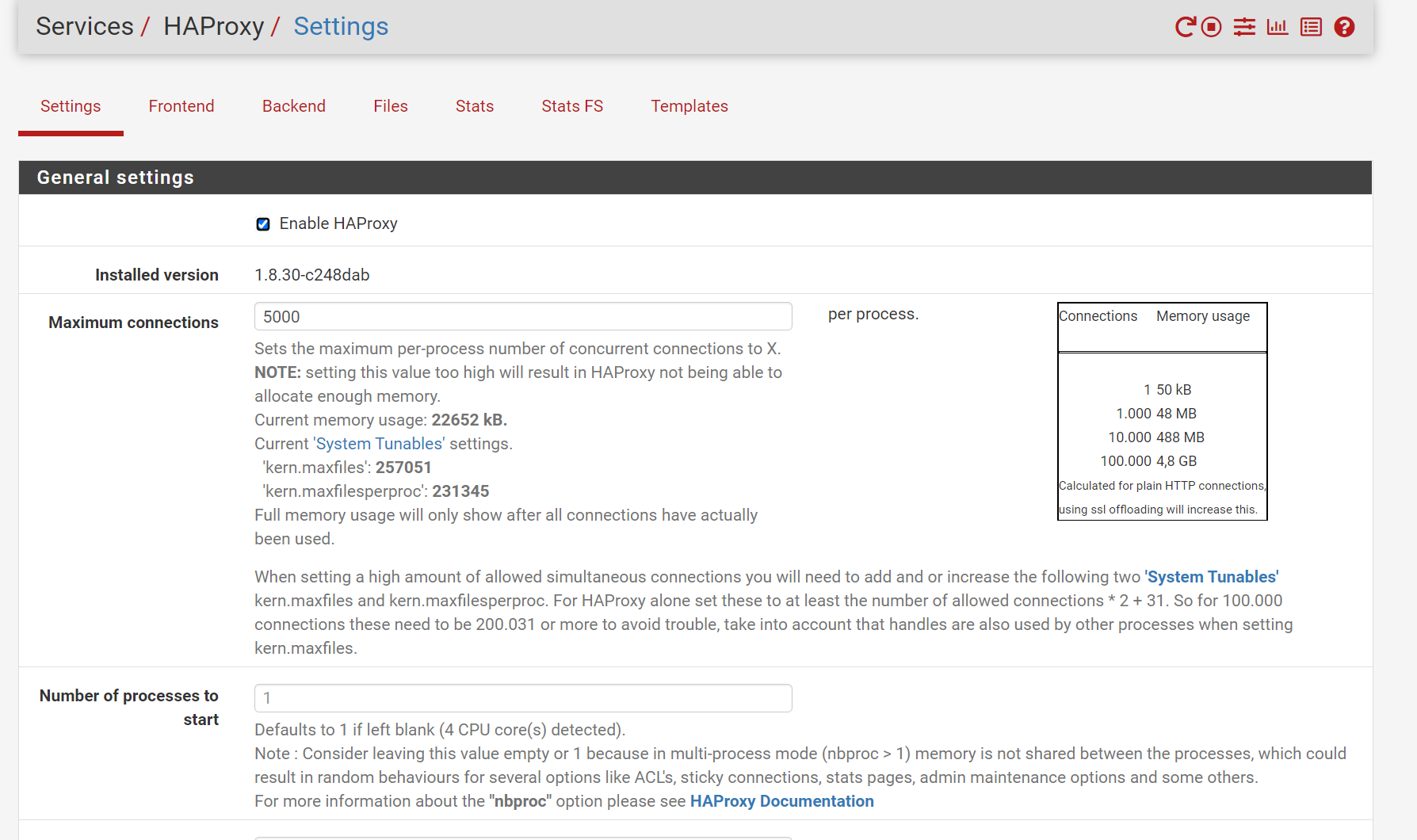Viewport: 1417px width, 840px height.
Task: Open the help question mark icon
Action: click(x=1344, y=27)
